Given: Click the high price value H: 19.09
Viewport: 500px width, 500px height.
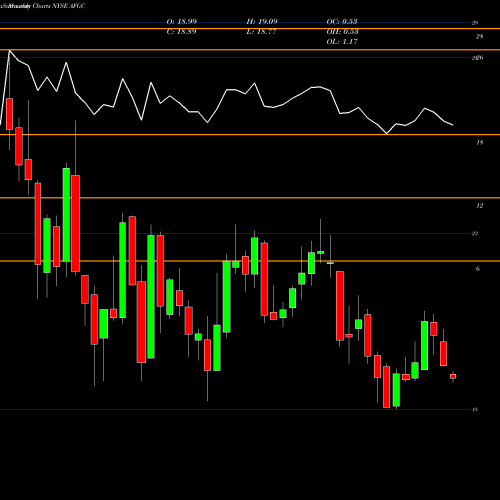Looking at the screenshot, I should (262, 22).
